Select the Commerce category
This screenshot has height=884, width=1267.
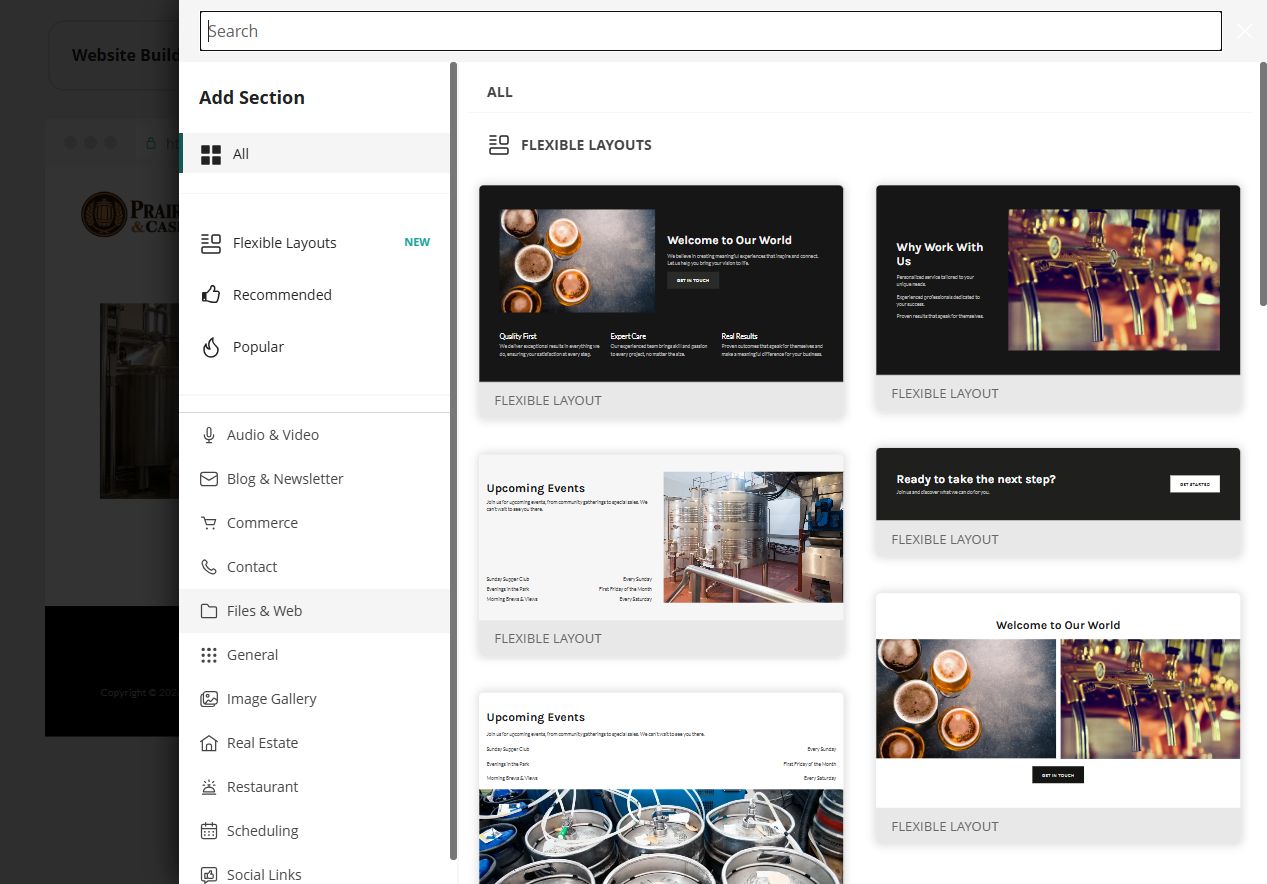314,523
